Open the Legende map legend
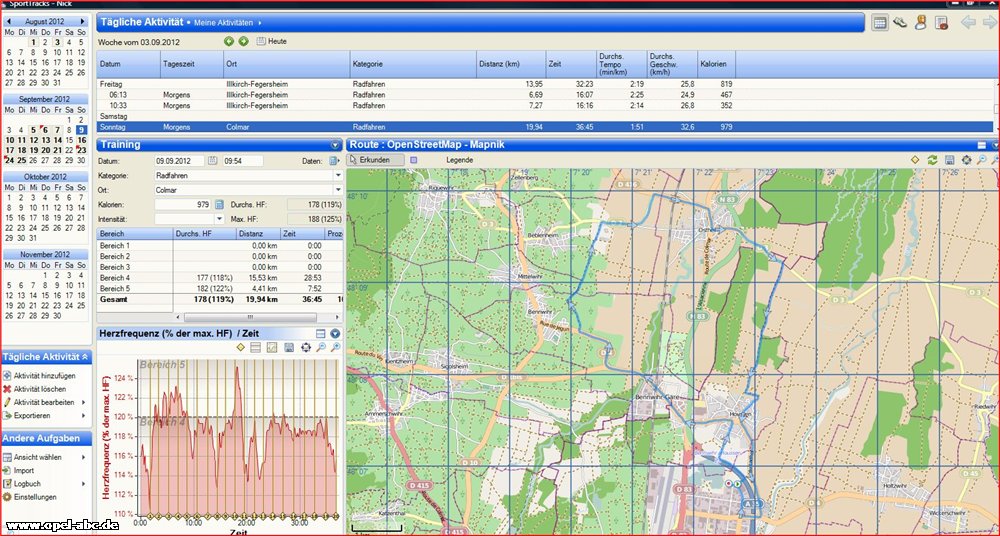The width and height of the screenshot is (1000, 536). click(x=459, y=160)
